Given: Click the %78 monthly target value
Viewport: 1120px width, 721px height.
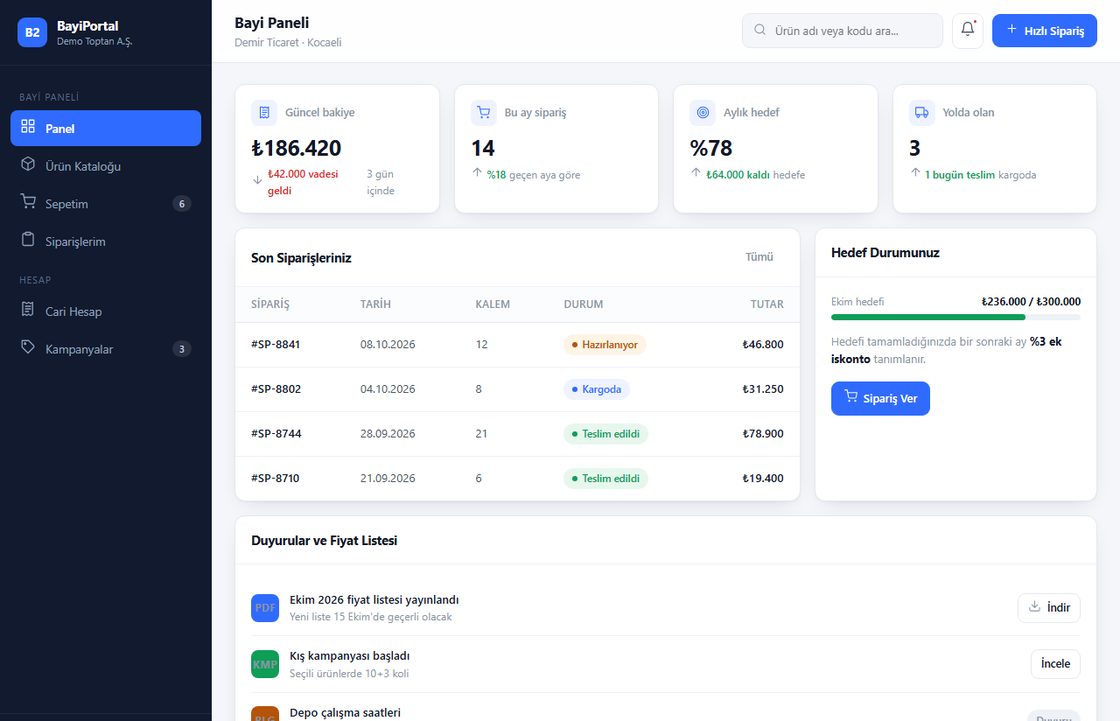Looking at the screenshot, I should point(711,148).
